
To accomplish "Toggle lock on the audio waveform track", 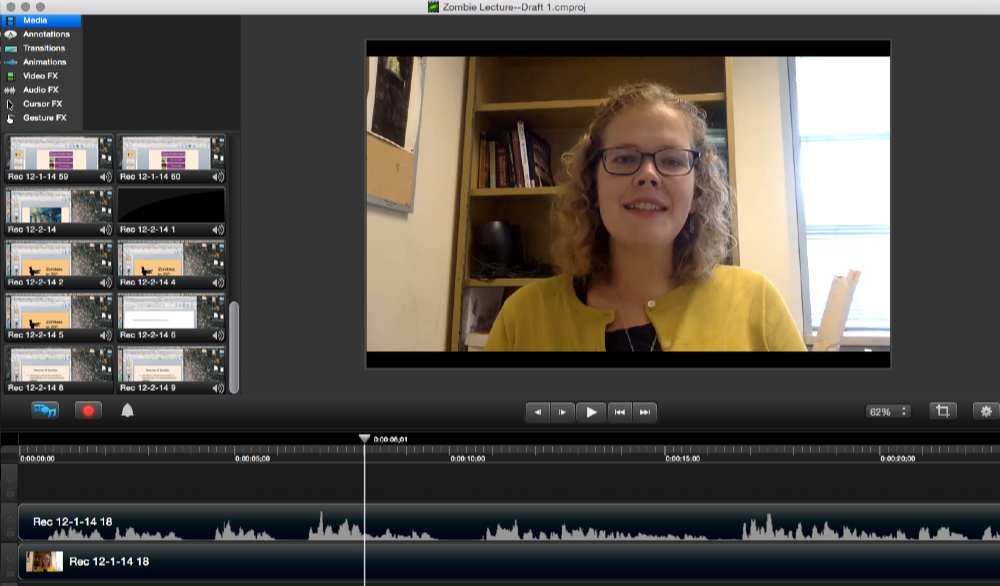I will (10, 532).
